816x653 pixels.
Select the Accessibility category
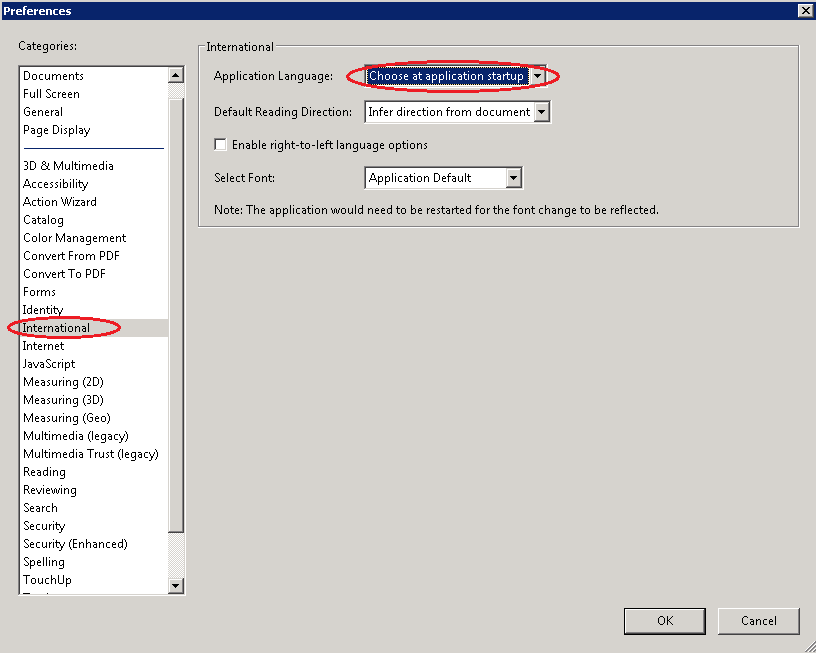pos(55,184)
